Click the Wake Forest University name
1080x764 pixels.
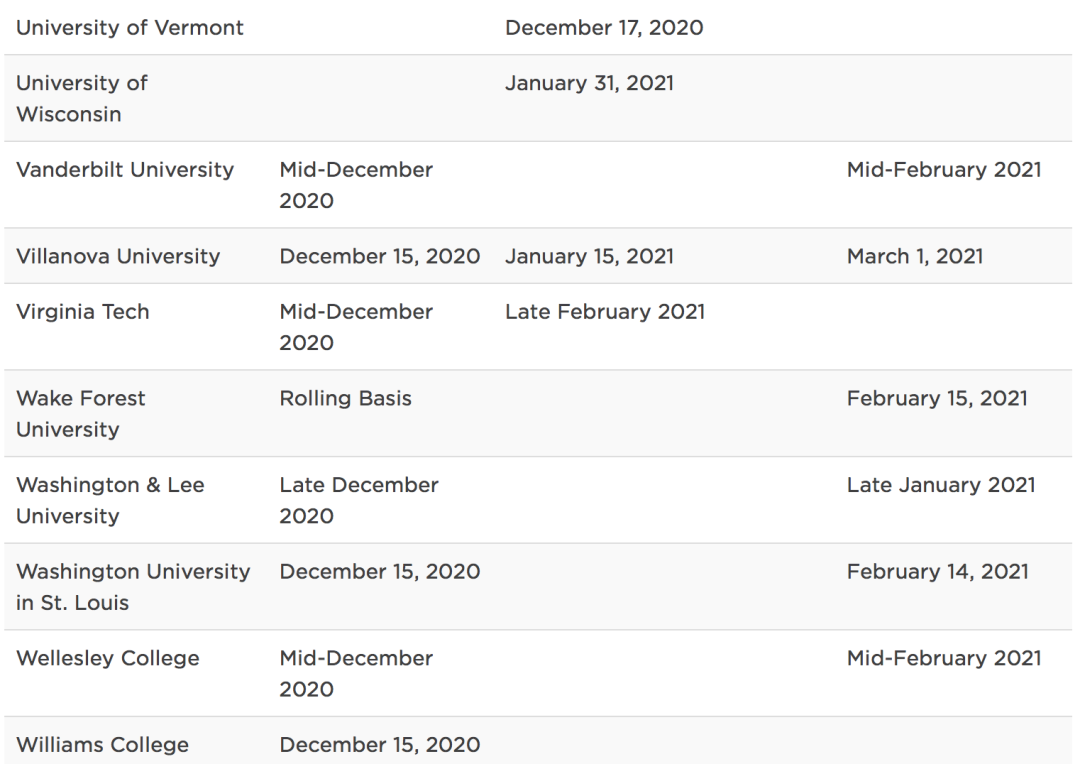81,413
